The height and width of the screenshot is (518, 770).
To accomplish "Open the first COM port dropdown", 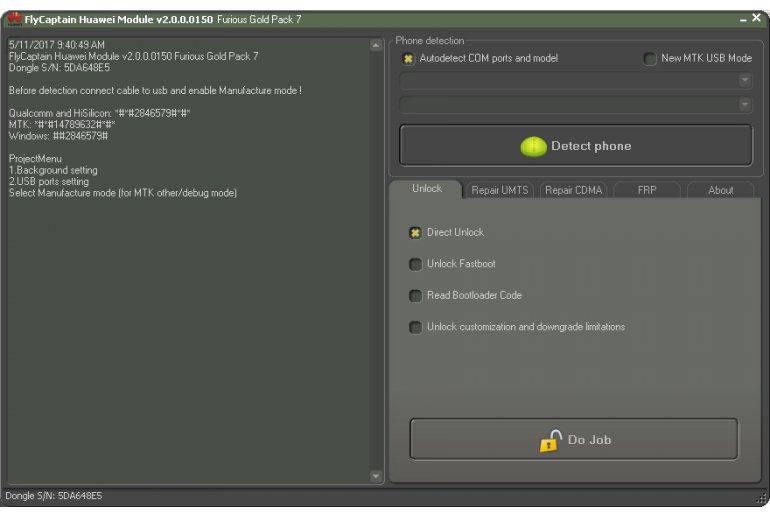I will tap(576, 80).
